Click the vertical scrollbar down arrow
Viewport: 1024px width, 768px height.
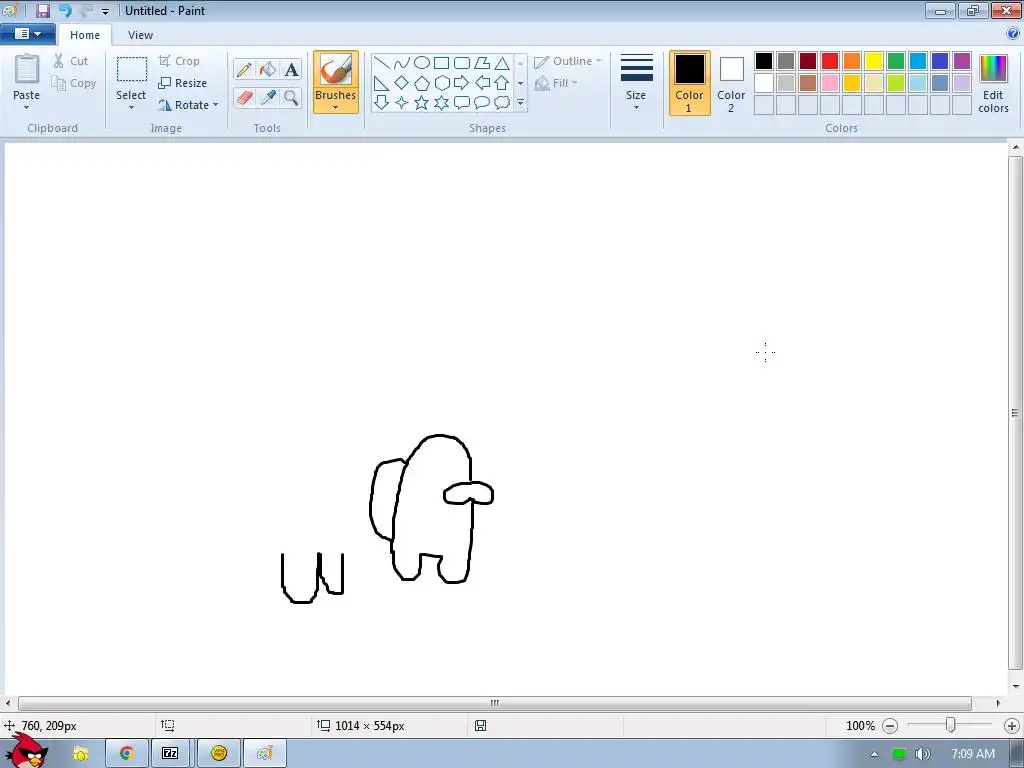tap(1016, 686)
